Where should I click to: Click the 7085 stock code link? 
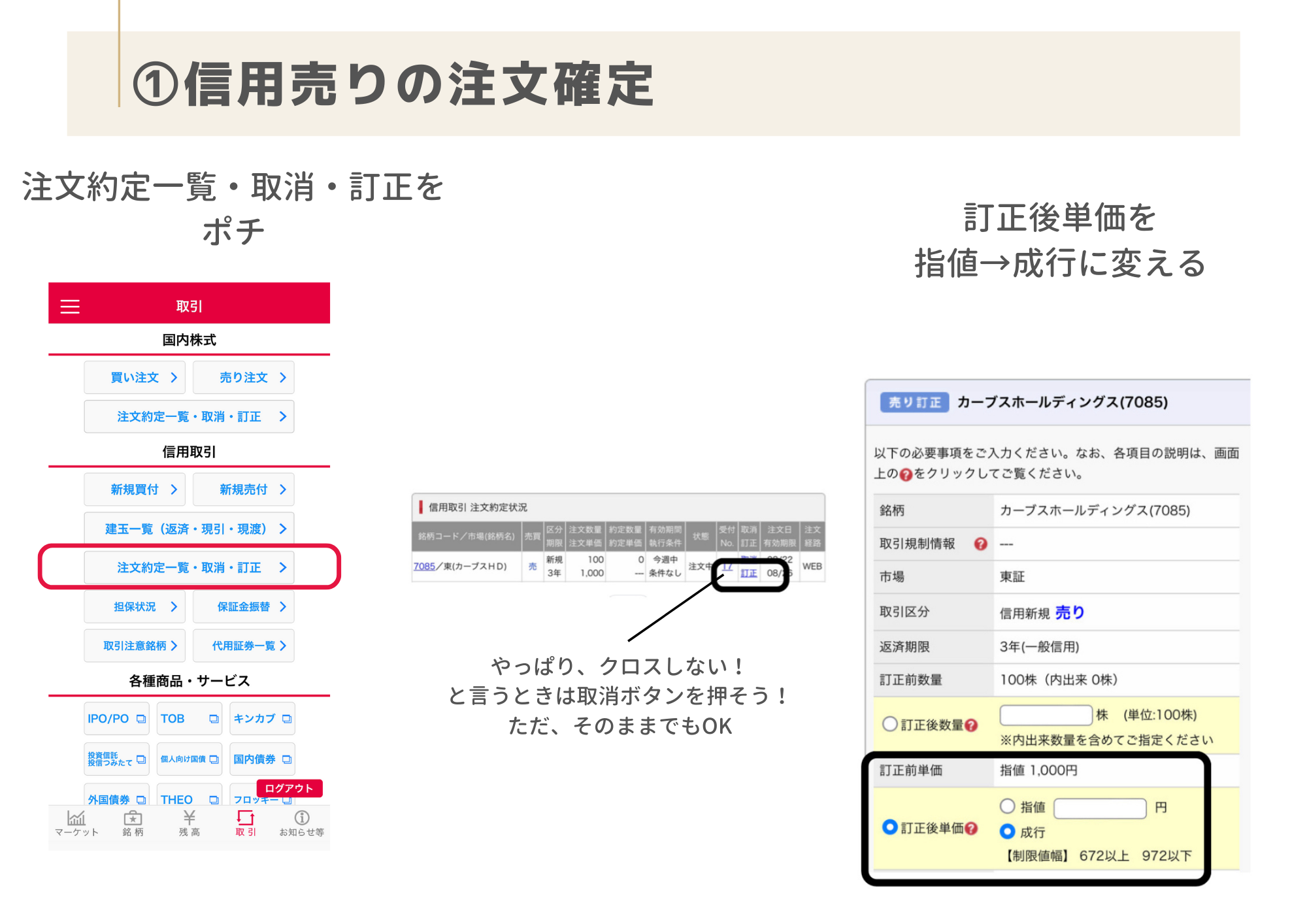click(x=423, y=566)
